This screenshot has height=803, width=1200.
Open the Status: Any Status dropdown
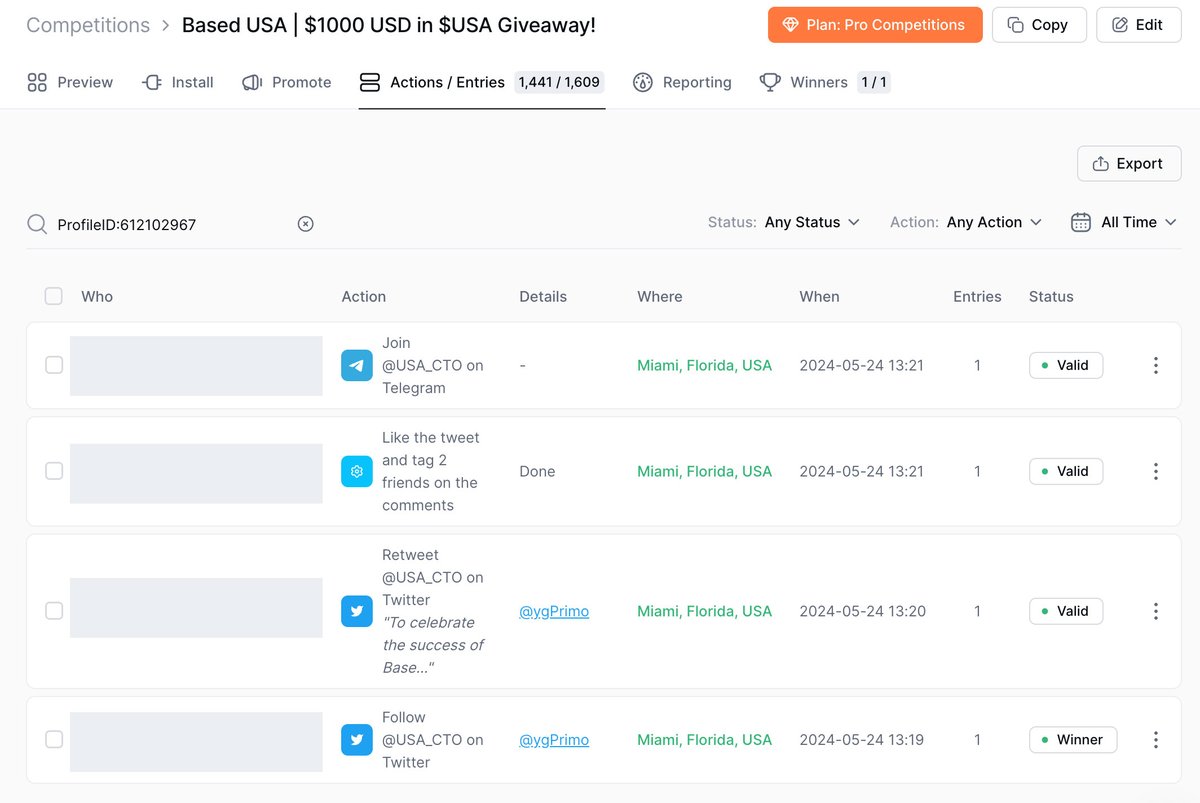pyautogui.click(x=784, y=222)
